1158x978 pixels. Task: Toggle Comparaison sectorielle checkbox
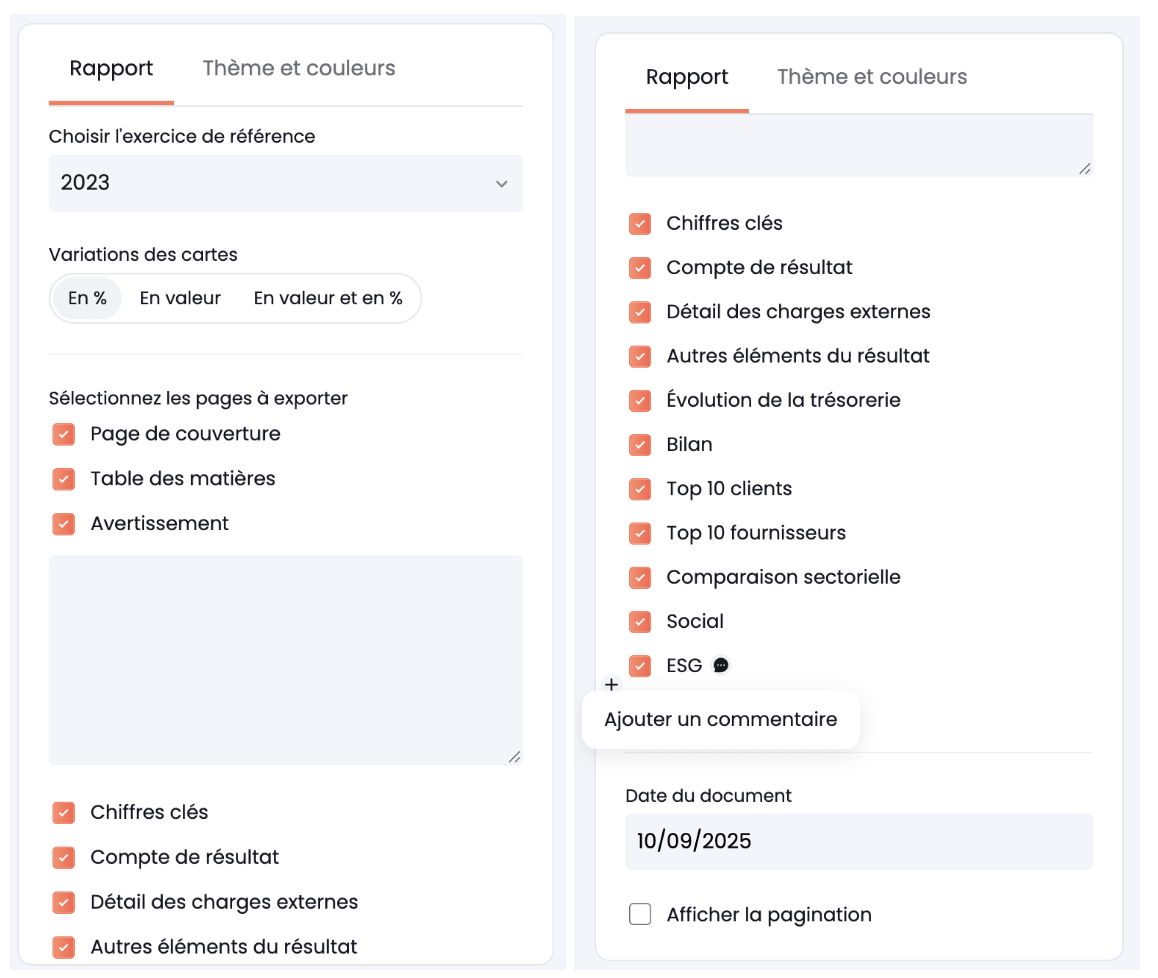tap(640, 578)
